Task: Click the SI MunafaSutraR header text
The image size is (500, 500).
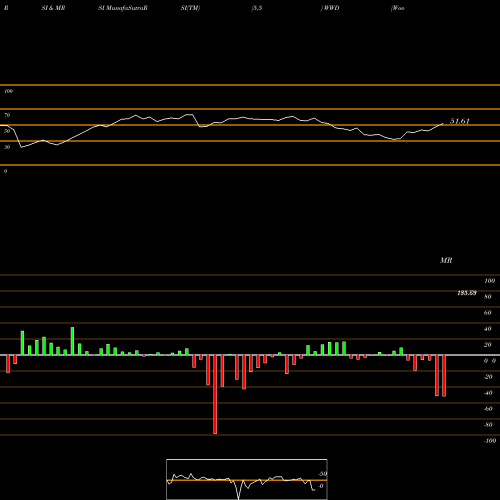Action: click(123, 8)
